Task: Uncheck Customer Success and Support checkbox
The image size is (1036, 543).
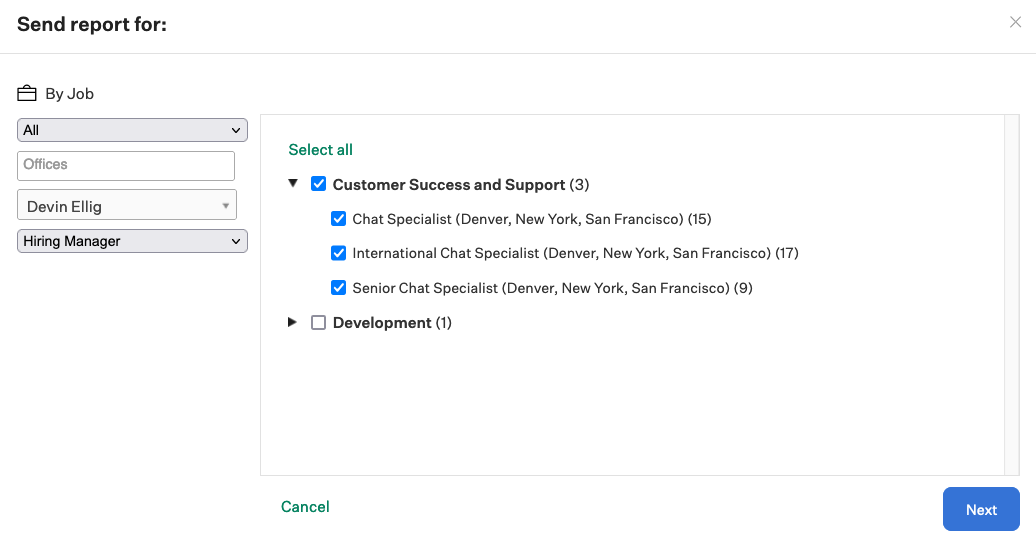Action: click(x=318, y=184)
